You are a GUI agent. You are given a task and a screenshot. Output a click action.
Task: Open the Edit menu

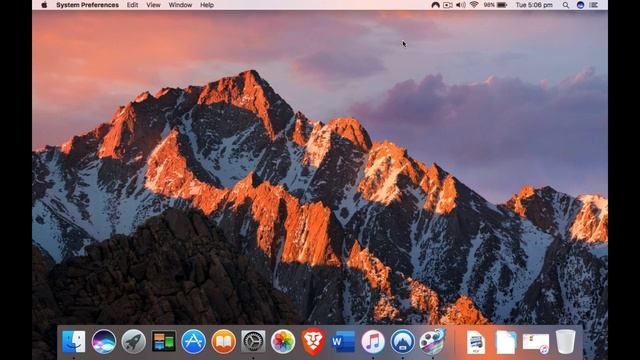tap(132, 5)
